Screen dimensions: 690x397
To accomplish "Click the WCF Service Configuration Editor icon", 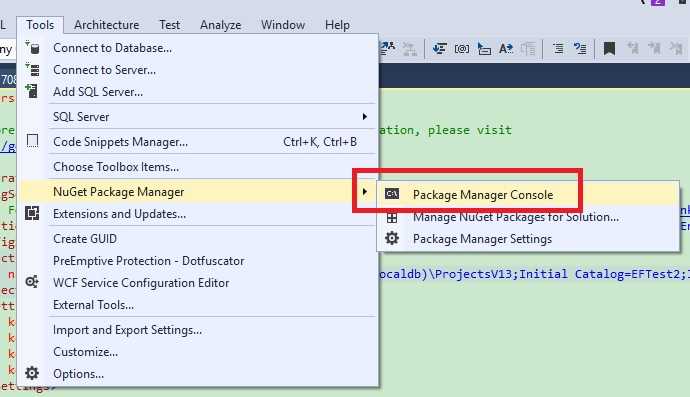I will coord(32,282).
